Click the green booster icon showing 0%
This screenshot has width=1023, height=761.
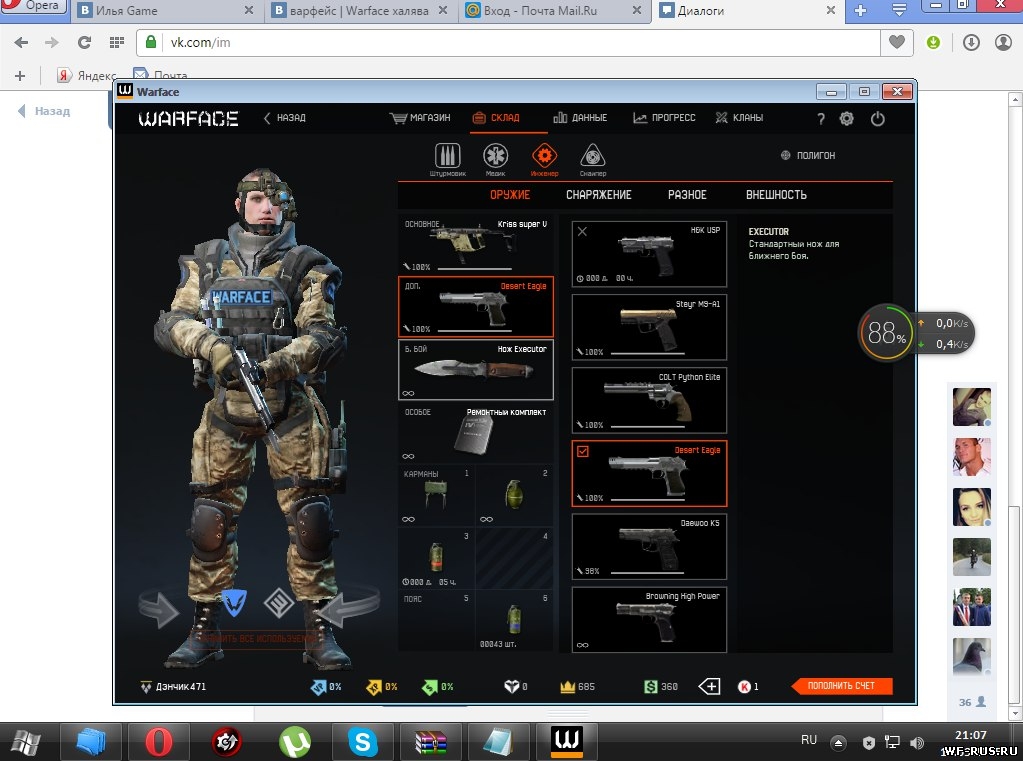[x=429, y=687]
